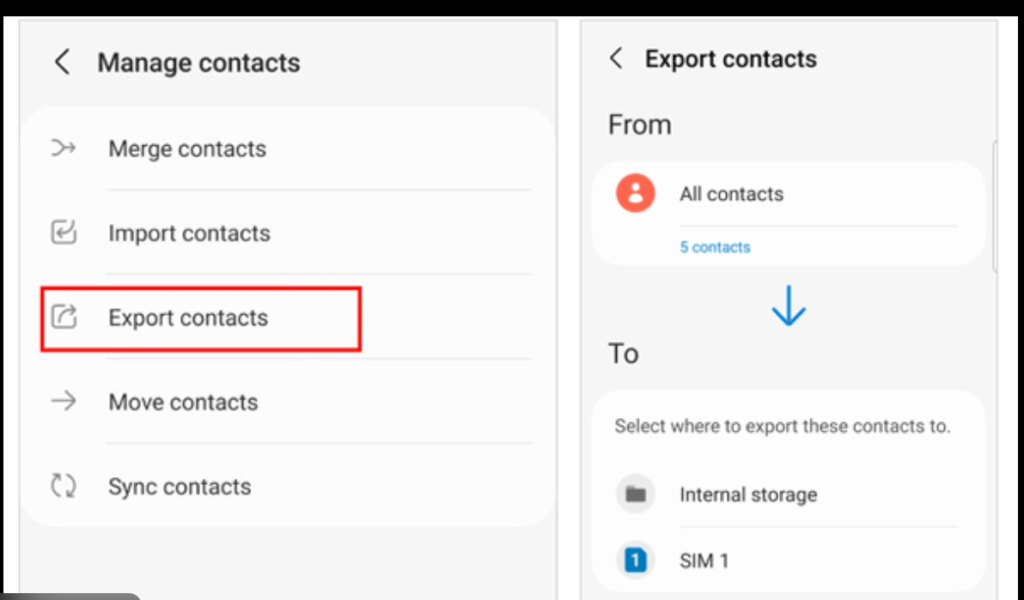Click the Merge contacts arrow icon

64,149
